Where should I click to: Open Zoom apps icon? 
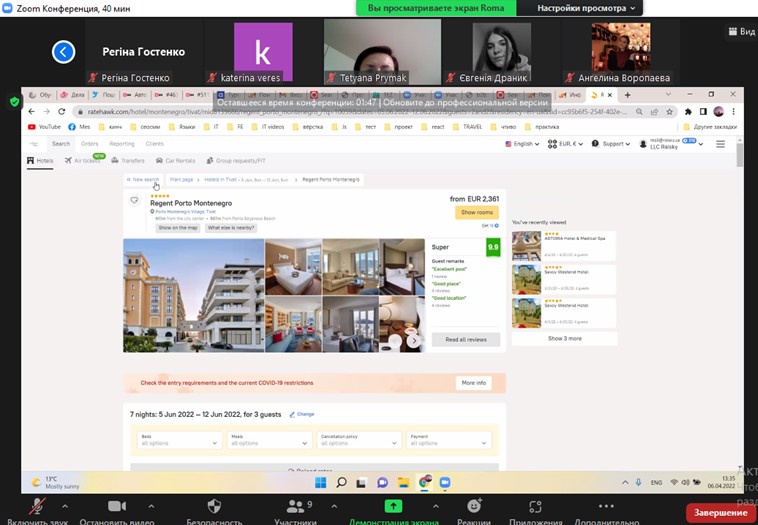pyautogui.click(x=535, y=506)
